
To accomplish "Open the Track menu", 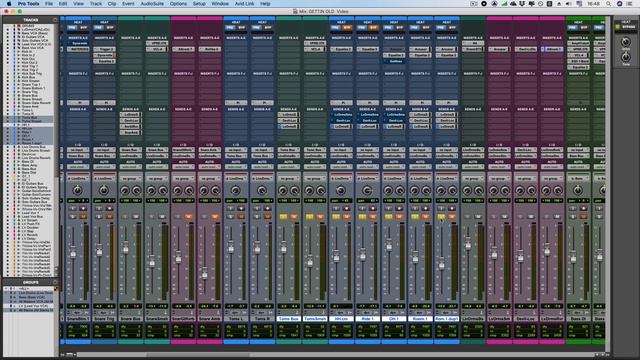I will pos(96,4).
